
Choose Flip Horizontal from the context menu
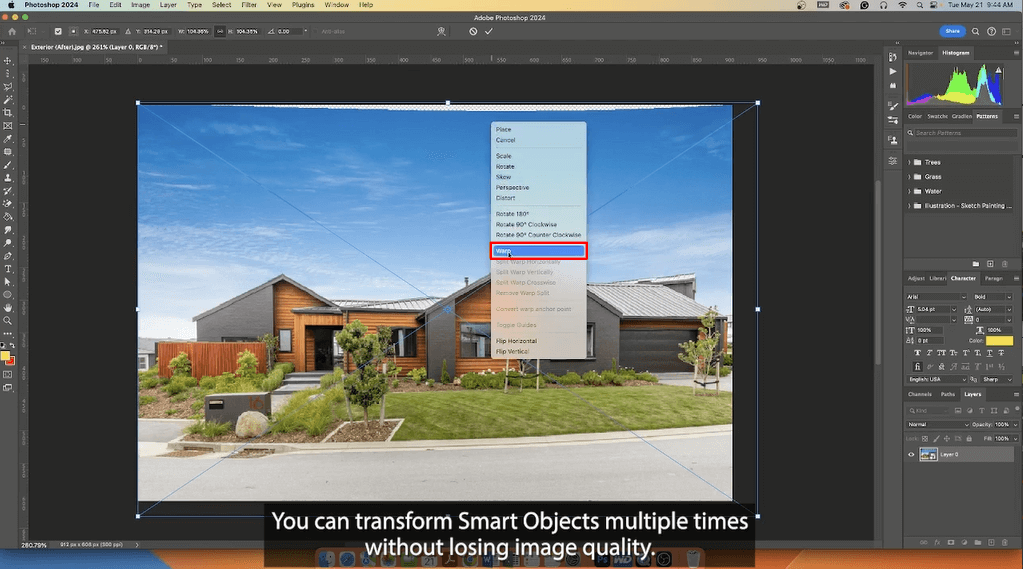(516, 341)
